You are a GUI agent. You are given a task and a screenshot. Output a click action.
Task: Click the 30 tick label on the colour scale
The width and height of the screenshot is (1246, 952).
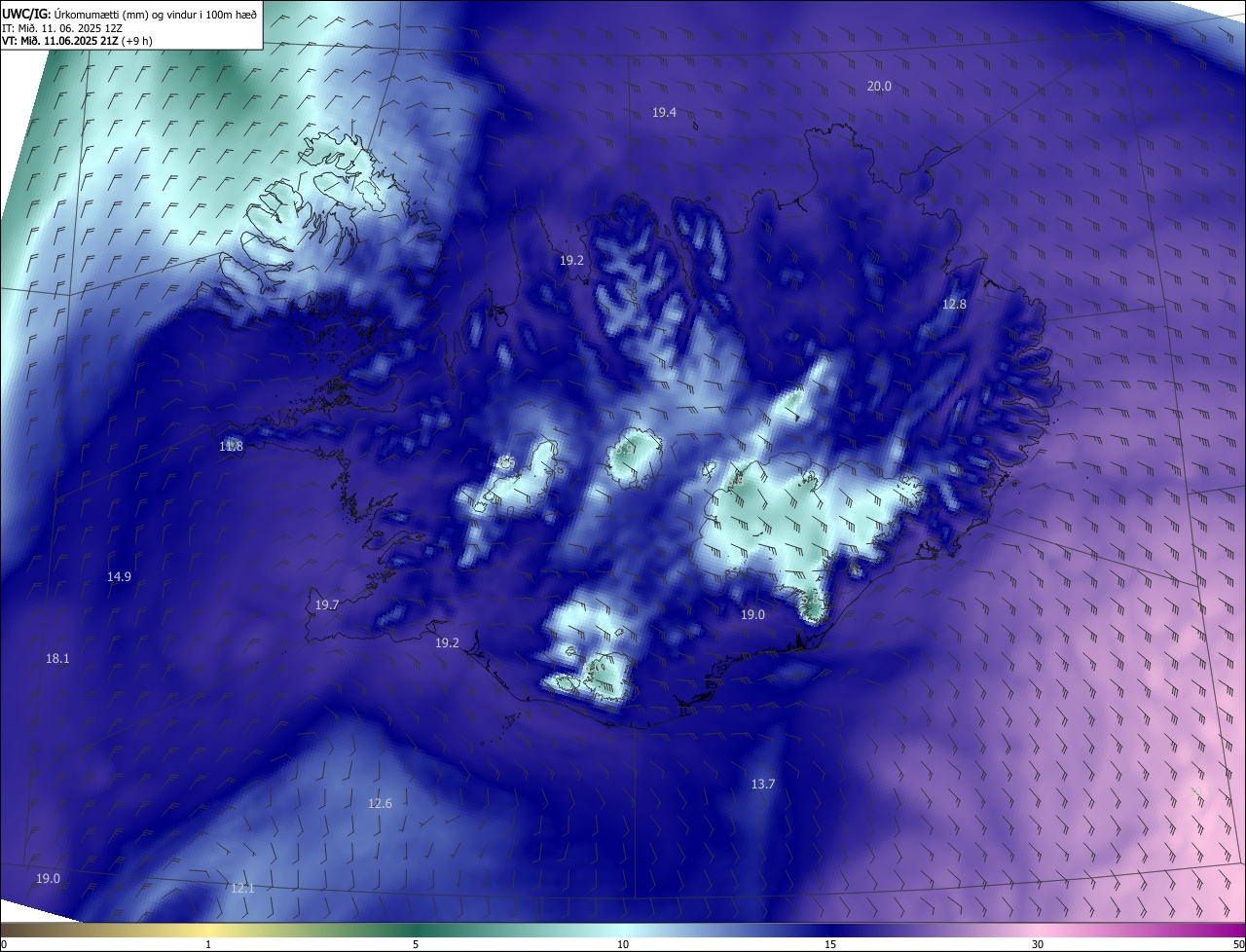(x=1038, y=945)
